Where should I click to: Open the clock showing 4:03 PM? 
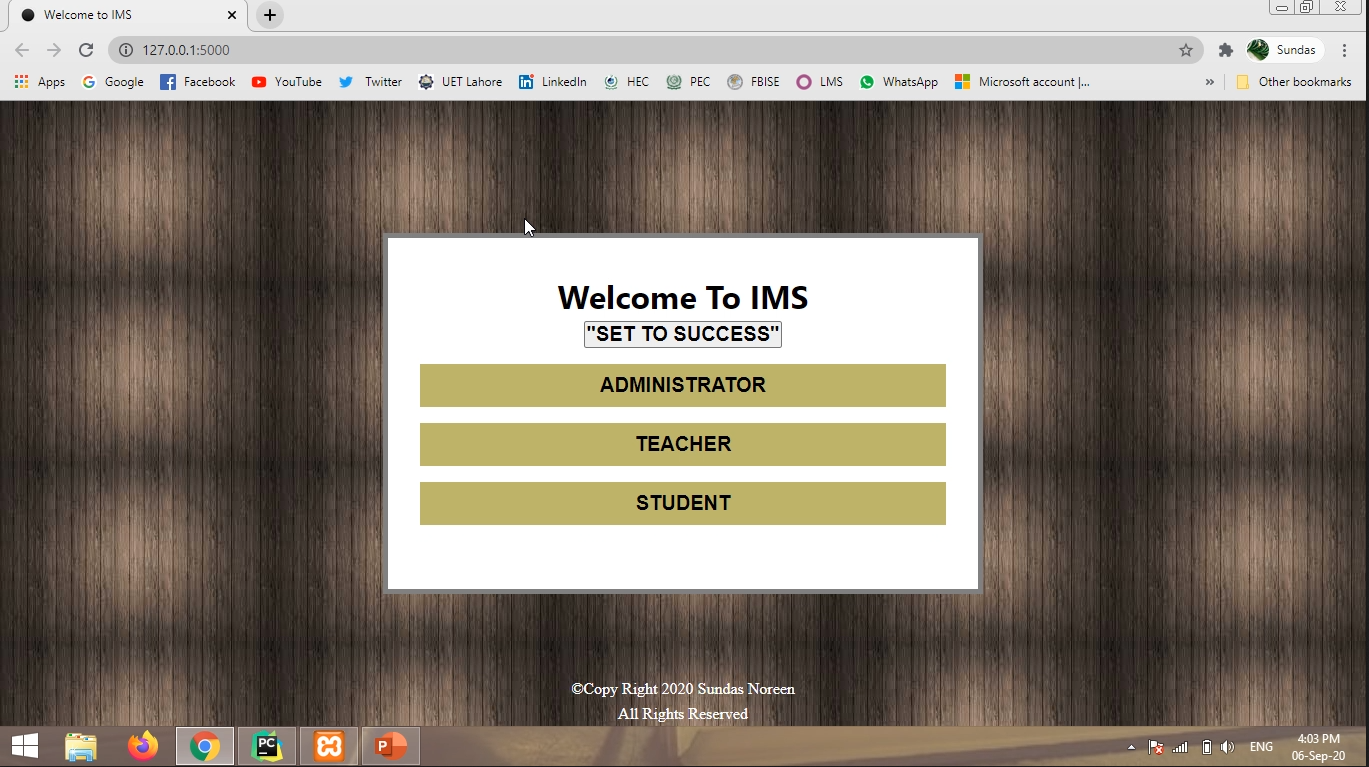pyautogui.click(x=1318, y=747)
